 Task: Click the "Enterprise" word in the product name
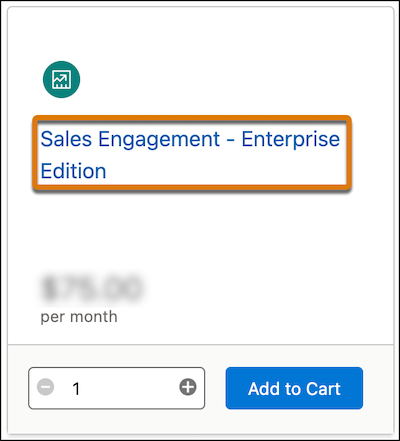(x=291, y=139)
